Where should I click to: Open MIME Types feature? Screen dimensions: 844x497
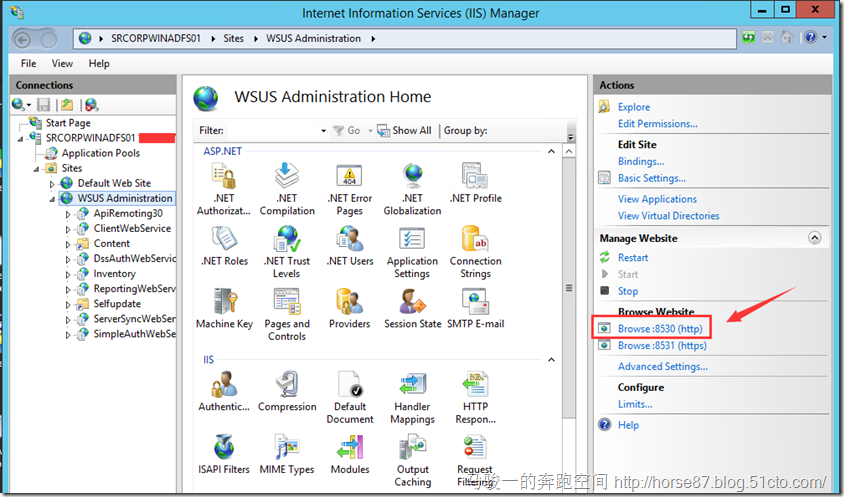pyautogui.click(x=287, y=454)
